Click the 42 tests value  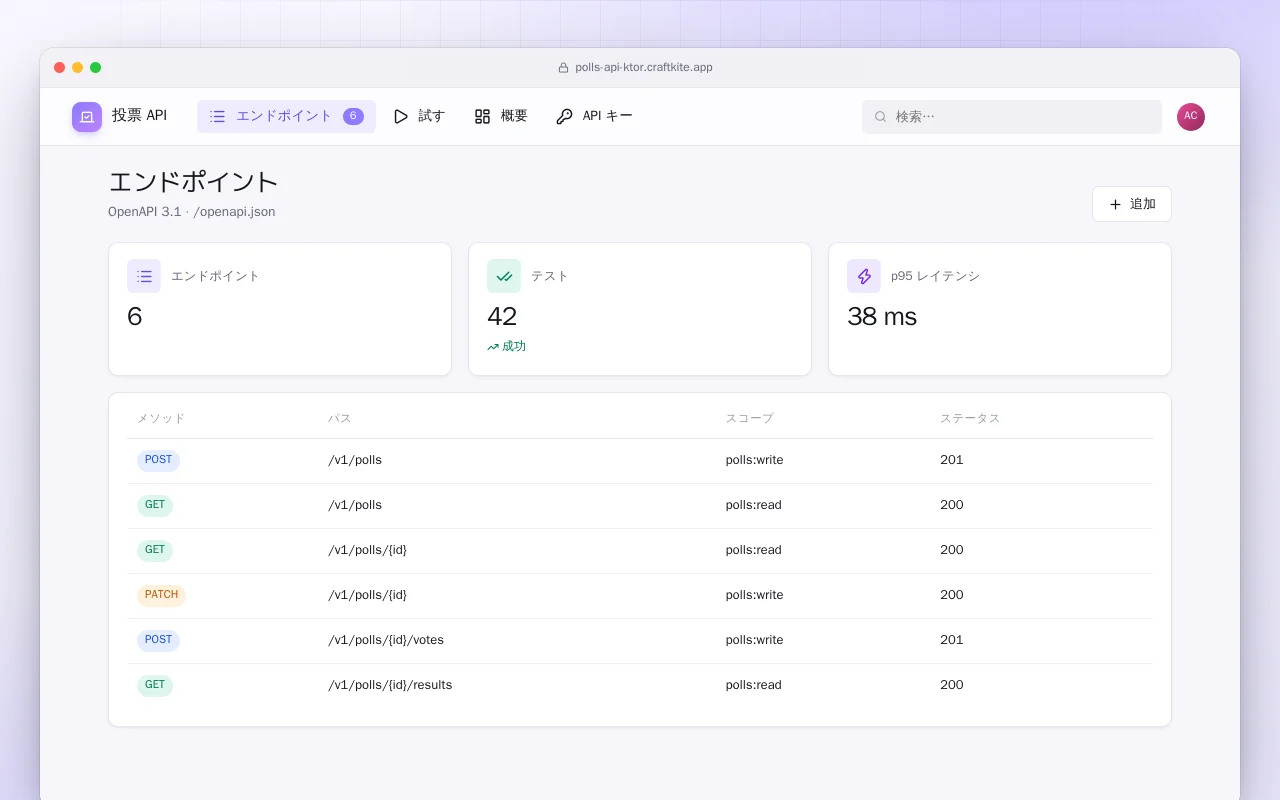click(502, 317)
